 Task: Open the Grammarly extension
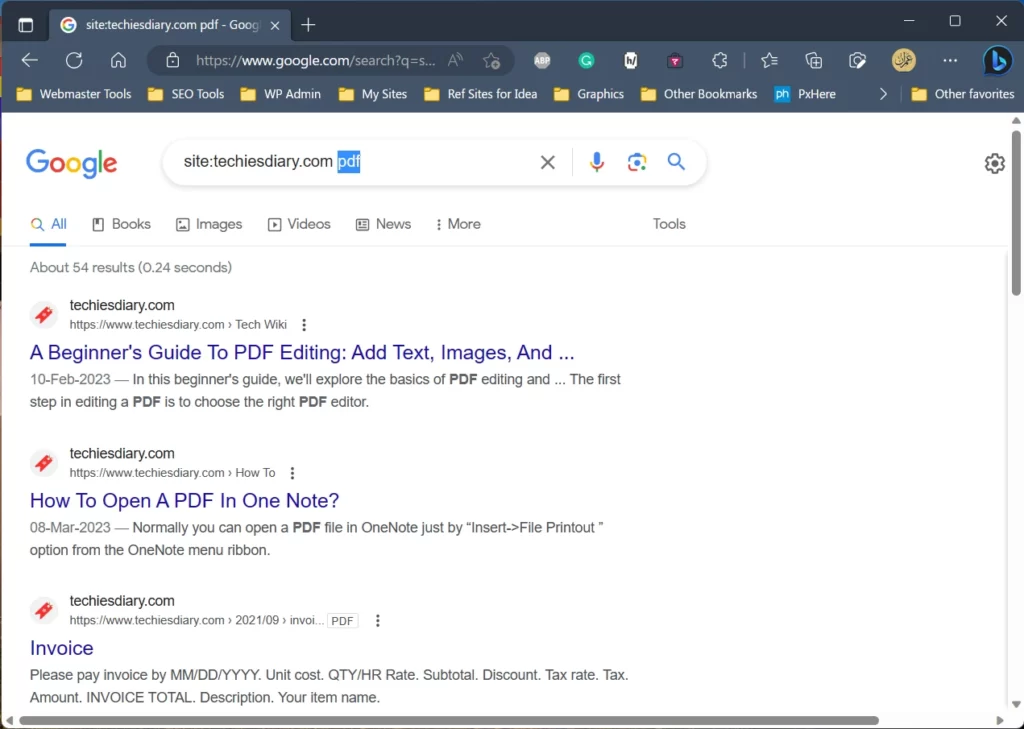click(586, 61)
